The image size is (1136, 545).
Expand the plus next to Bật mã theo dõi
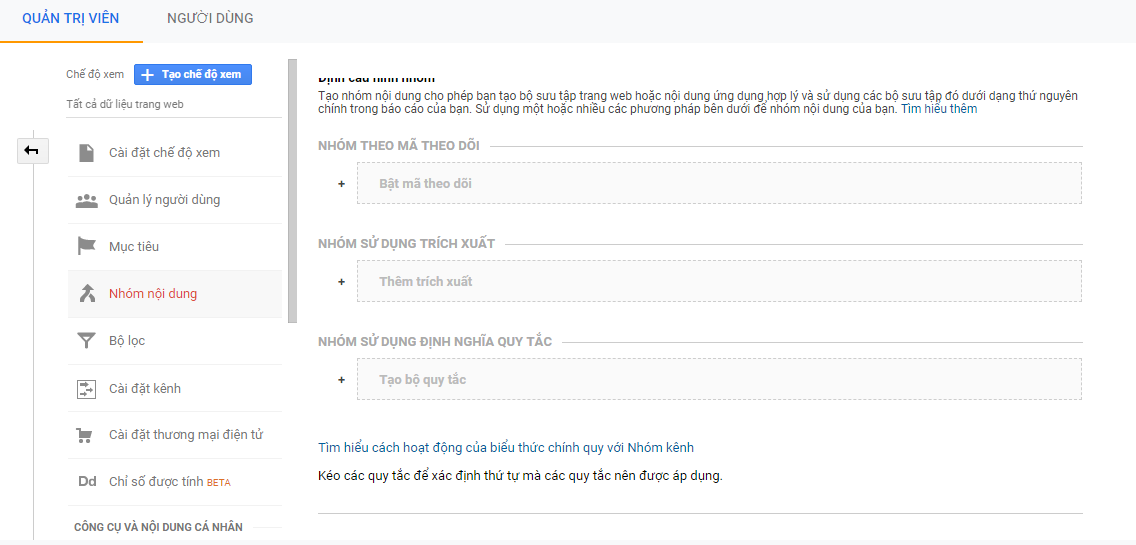click(x=341, y=183)
